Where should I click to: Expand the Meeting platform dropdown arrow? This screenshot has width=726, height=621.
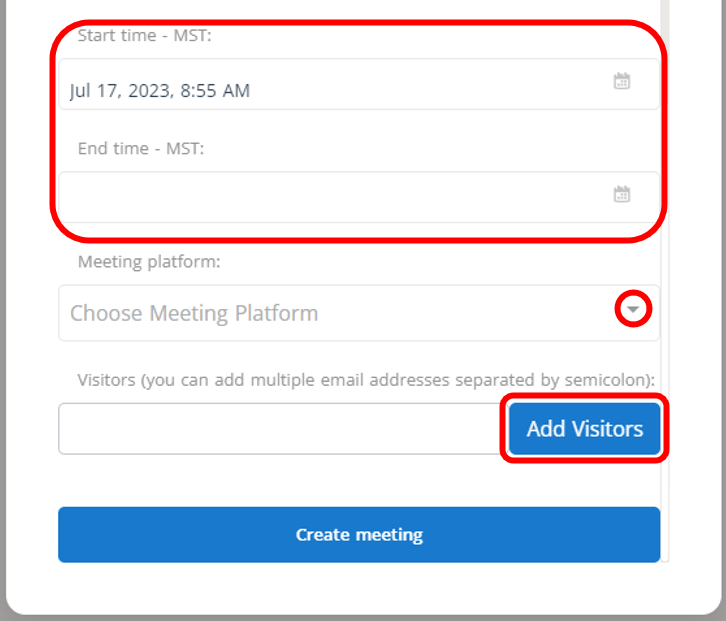[x=633, y=311]
